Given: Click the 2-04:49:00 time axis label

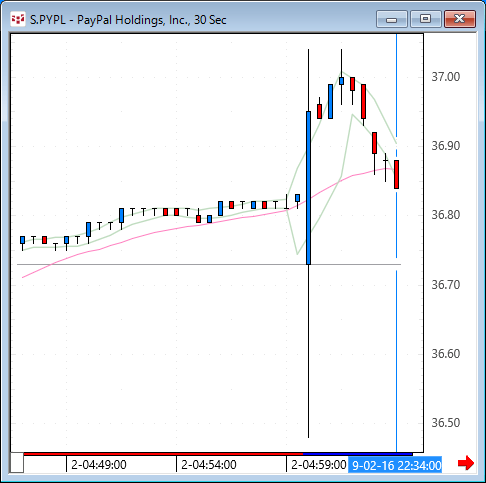Looking at the screenshot, I should (x=99, y=465).
